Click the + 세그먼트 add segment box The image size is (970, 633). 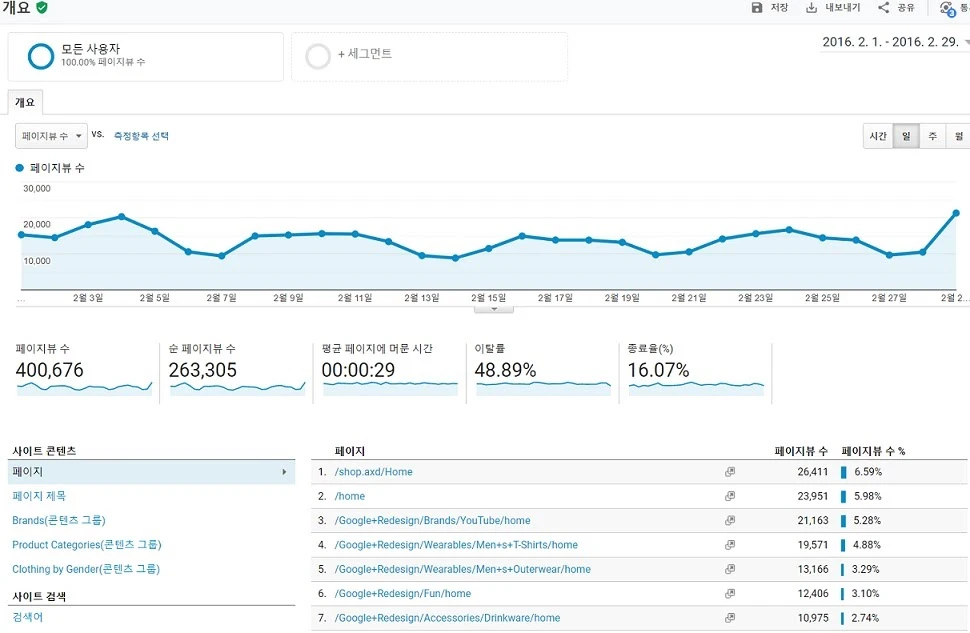point(429,56)
